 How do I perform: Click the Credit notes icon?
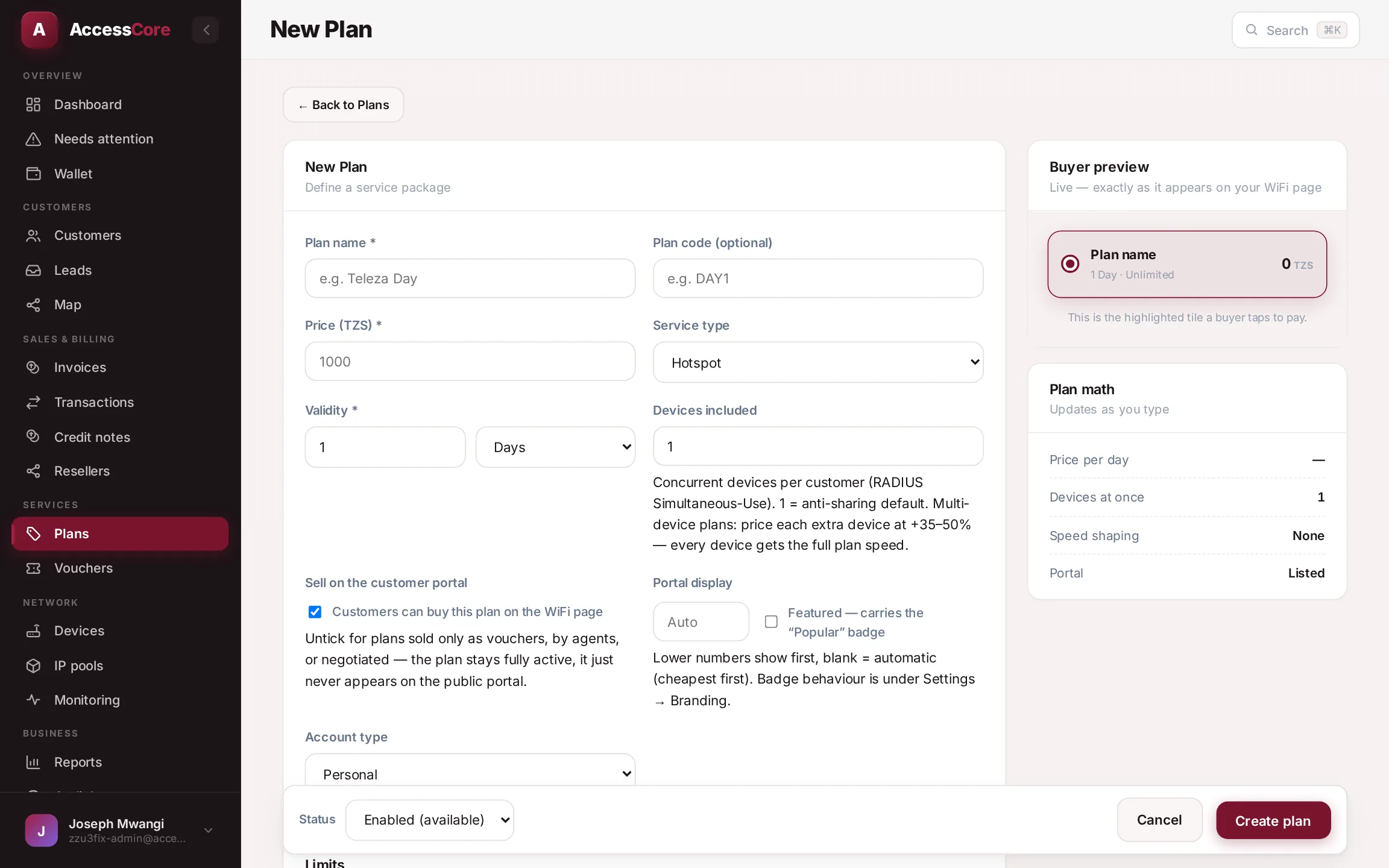click(33, 436)
